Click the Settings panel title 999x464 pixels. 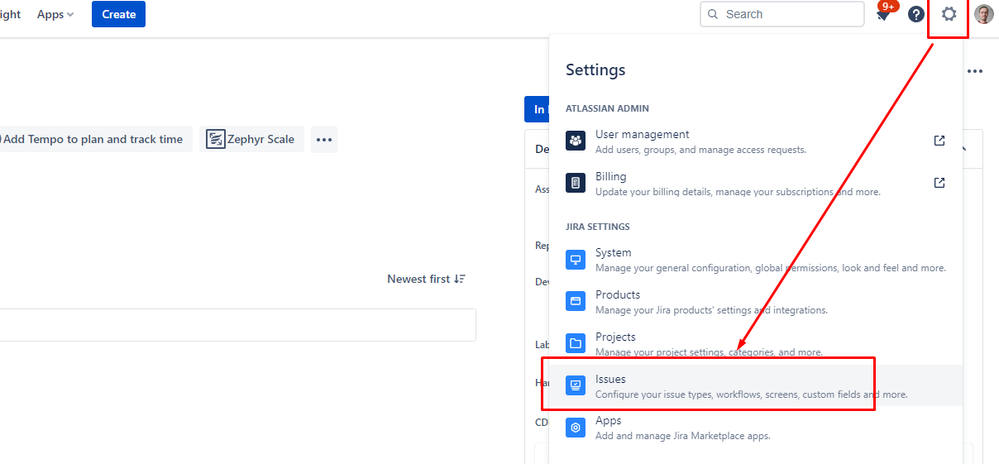click(596, 69)
